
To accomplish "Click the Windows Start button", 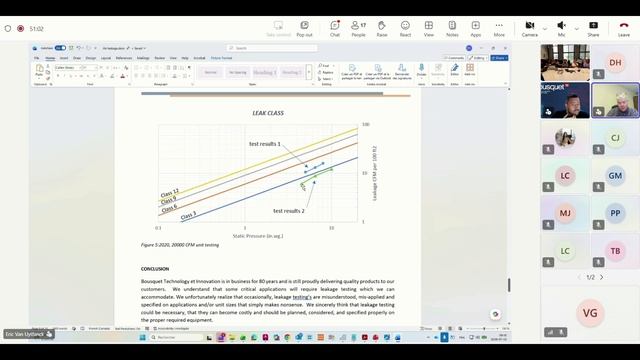I will click(142, 337).
